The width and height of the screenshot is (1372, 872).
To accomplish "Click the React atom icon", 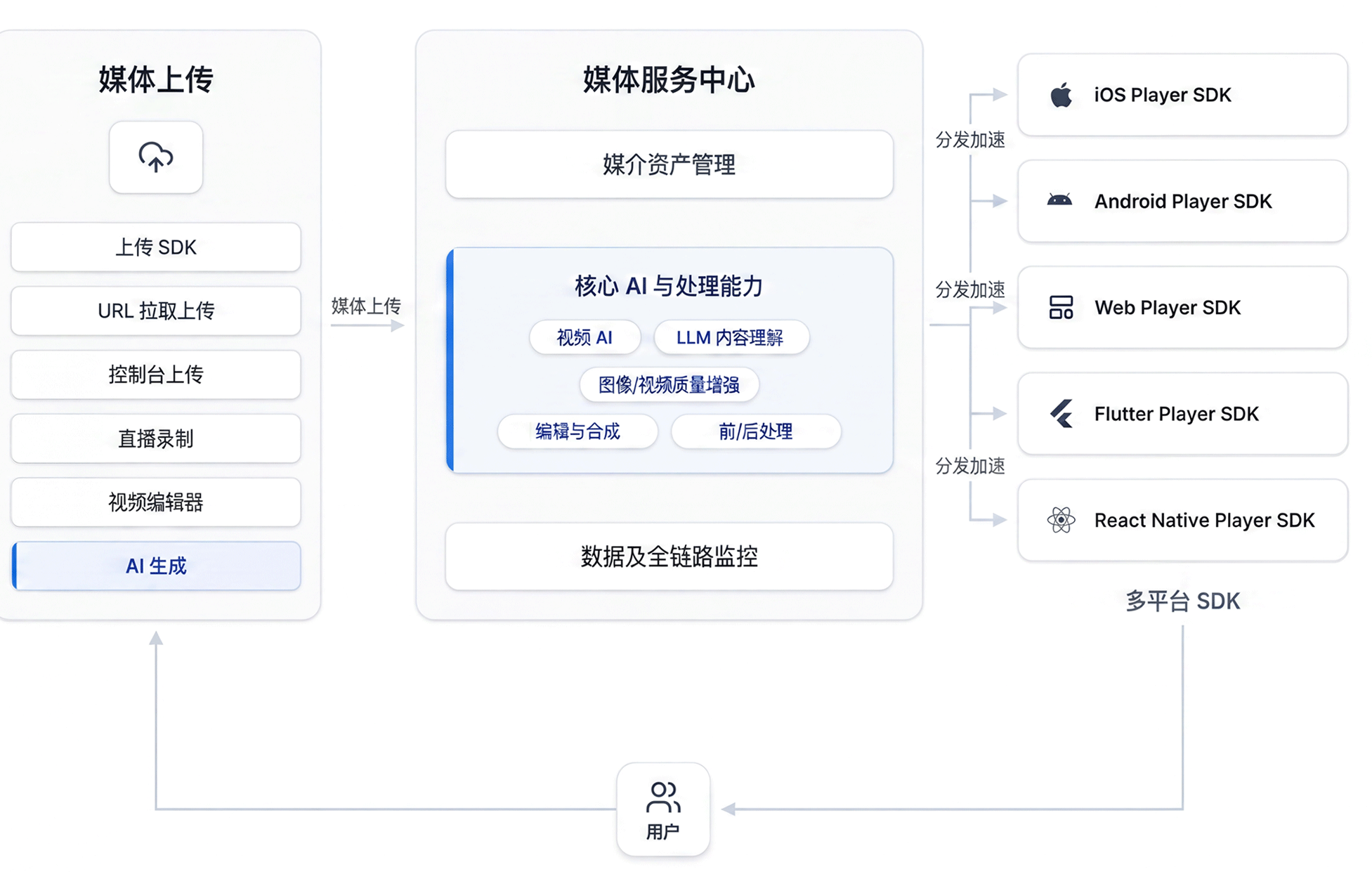I will (1061, 520).
